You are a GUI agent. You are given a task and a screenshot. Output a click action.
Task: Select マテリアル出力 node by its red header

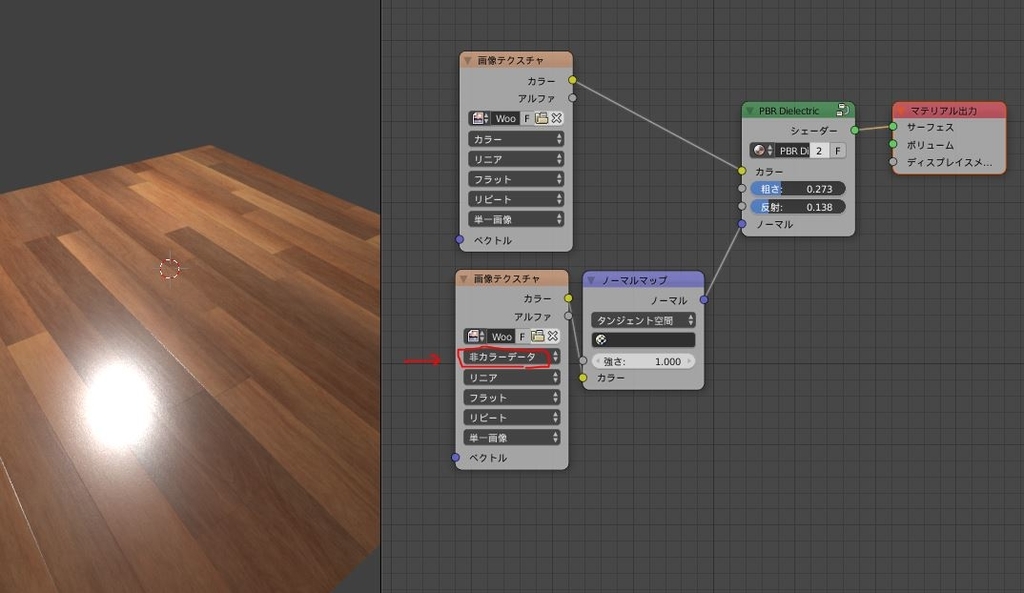949,110
